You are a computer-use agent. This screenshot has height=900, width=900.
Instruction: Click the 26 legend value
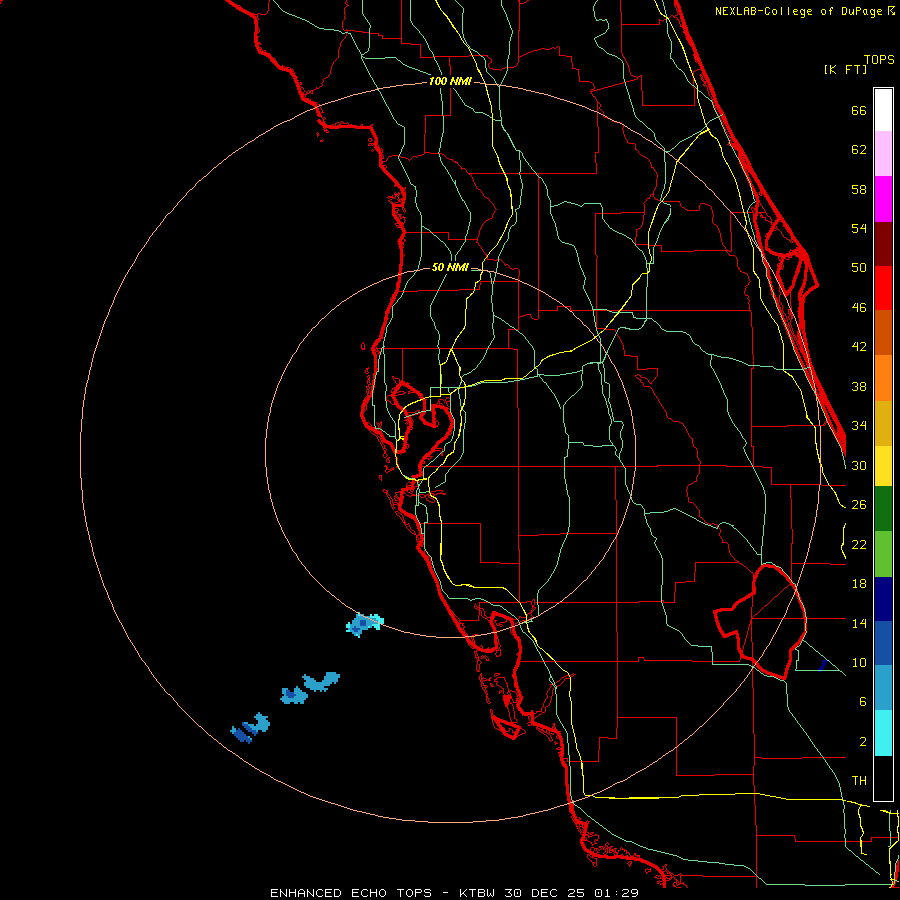point(859,505)
